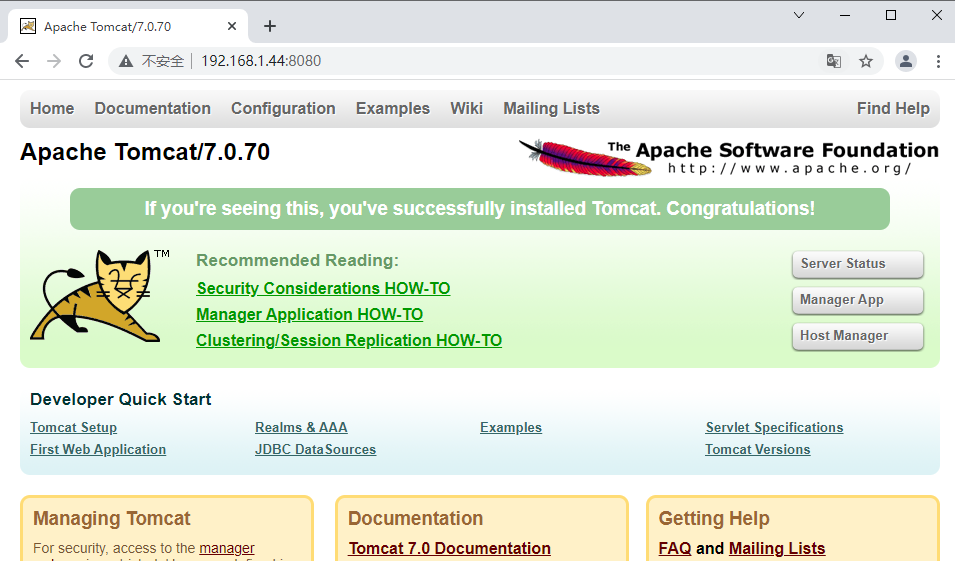The height and width of the screenshot is (561, 955).
Task: Bookmark this page with the star icon
Action: pyautogui.click(x=865, y=61)
